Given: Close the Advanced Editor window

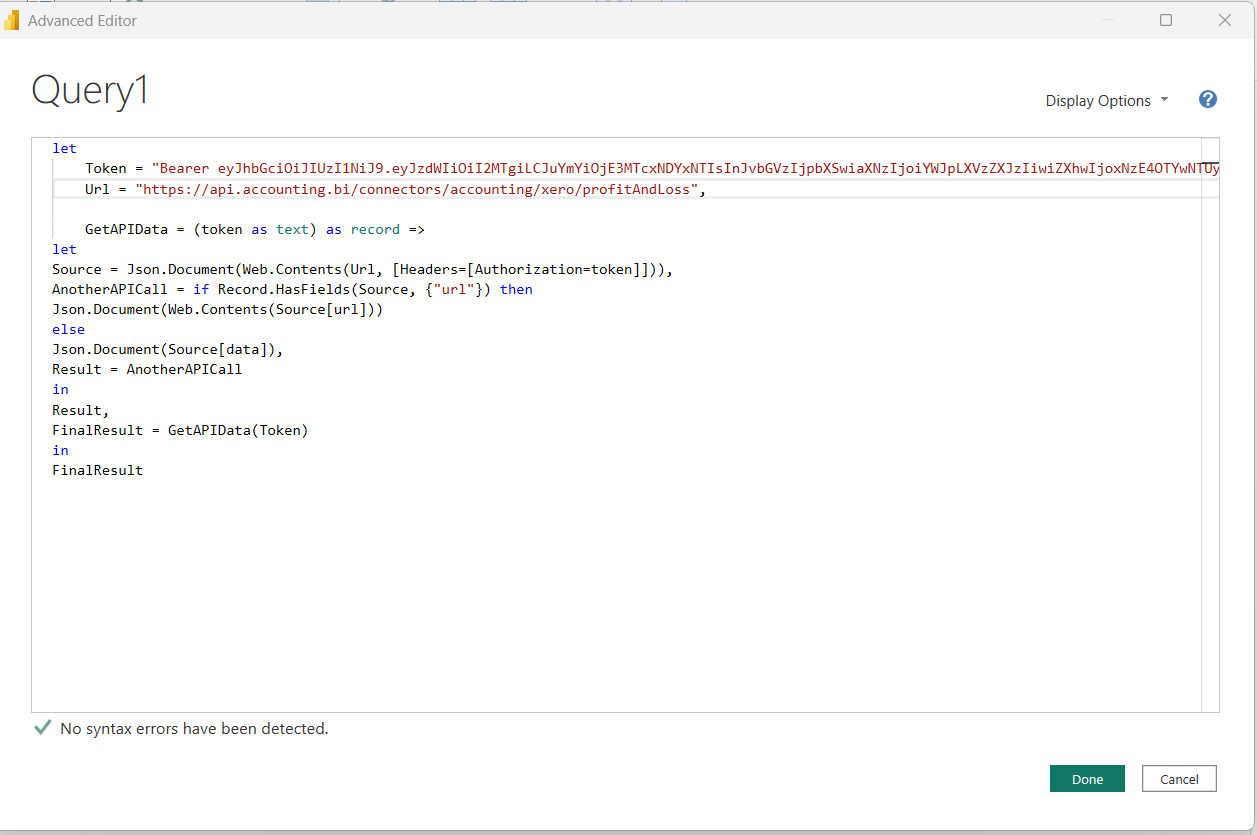Looking at the screenshot, I should [1224, 20].
